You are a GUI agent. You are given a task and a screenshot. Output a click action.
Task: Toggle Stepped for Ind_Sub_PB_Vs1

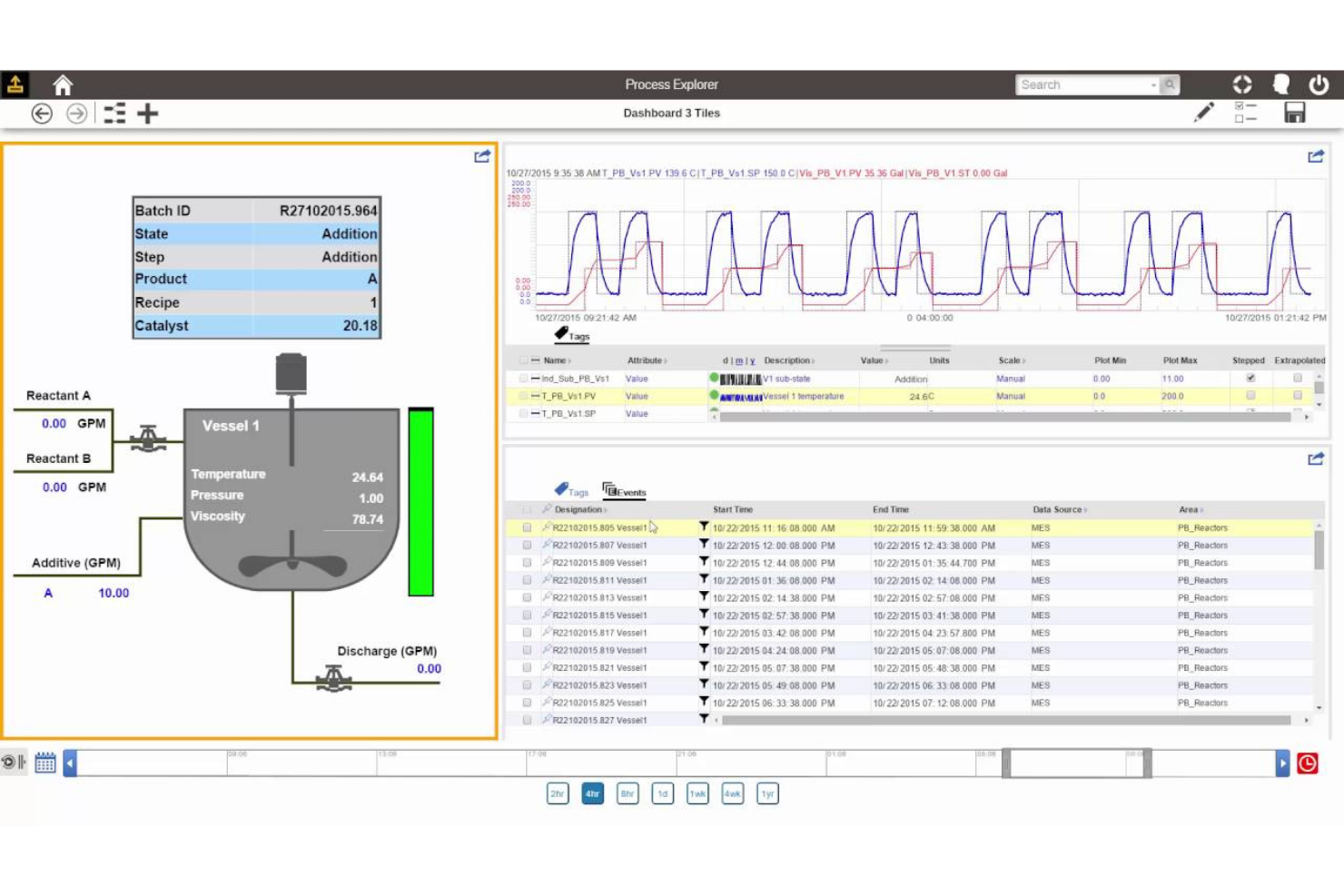(x=1250, y=378)
